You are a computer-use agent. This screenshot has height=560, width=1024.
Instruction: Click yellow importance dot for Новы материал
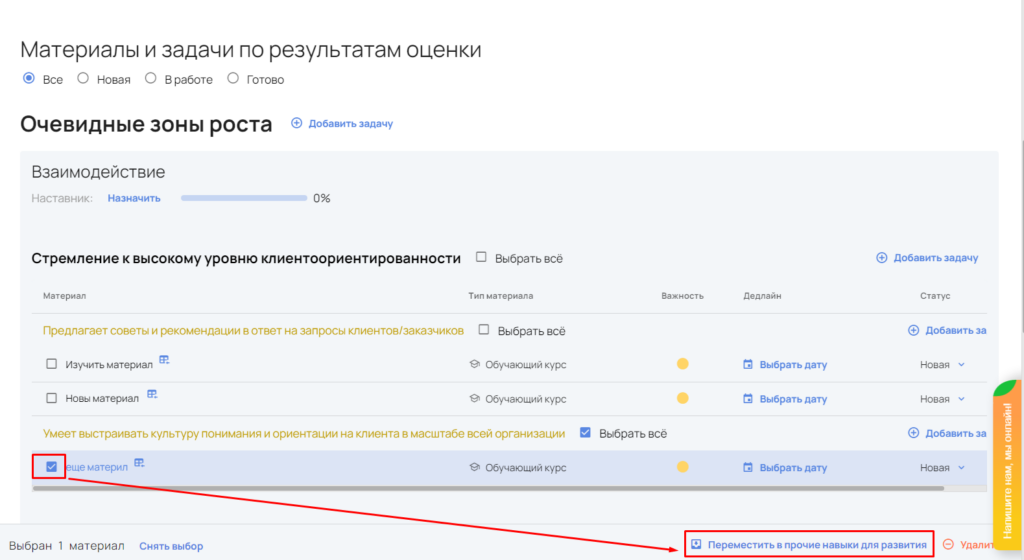coord(683,398)
